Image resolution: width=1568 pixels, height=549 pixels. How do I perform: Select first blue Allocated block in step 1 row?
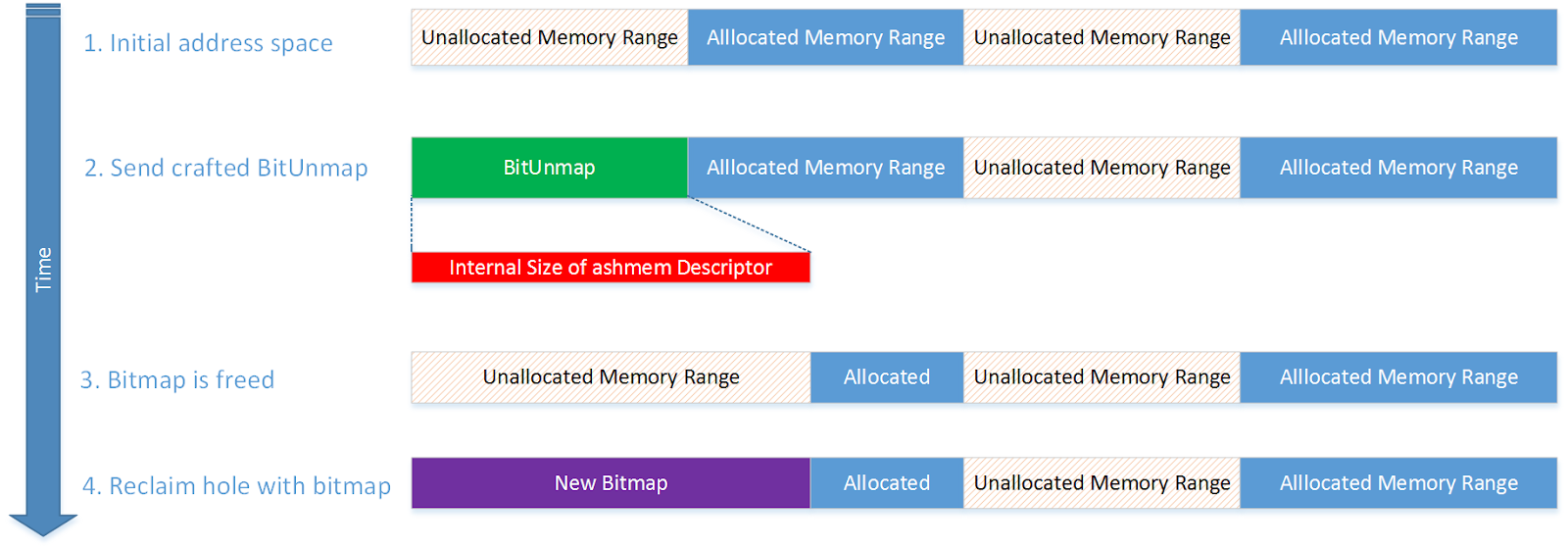point(825,38)
